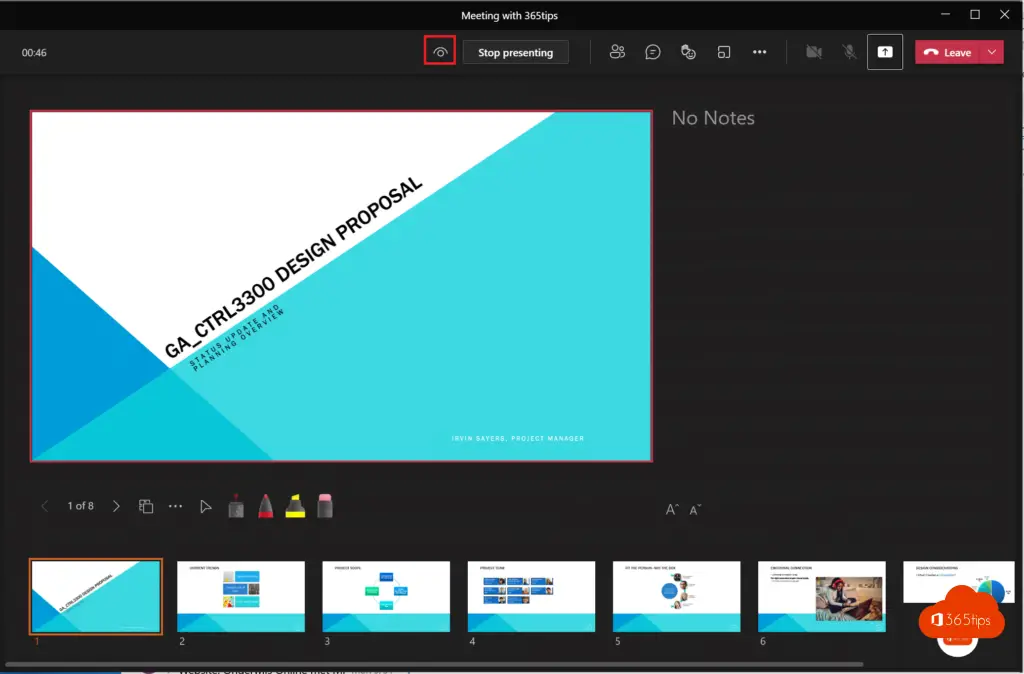Select the laser pointer cursor tool
The height and width of the screenshot is (674, 1024).
205,506
